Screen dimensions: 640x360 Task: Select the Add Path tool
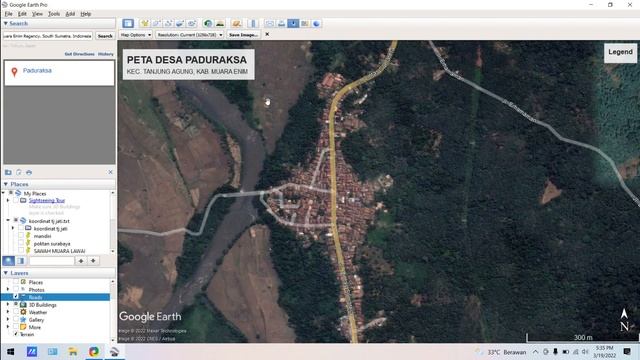pyautogui.click(x=168, y=23)
